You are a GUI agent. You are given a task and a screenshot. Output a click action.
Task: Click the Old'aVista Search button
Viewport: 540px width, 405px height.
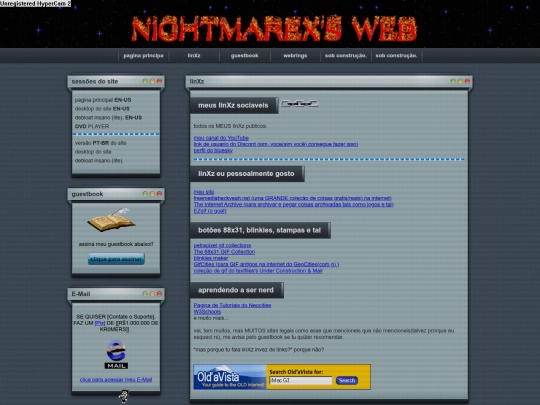(346, 381)
